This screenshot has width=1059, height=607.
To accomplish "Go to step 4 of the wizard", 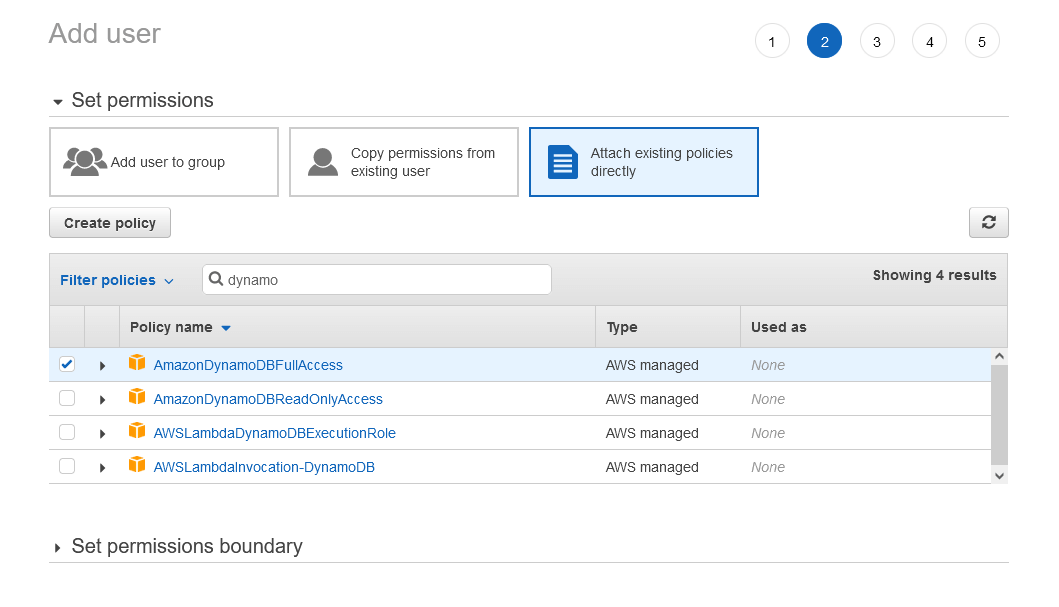I will click(929, 41).
